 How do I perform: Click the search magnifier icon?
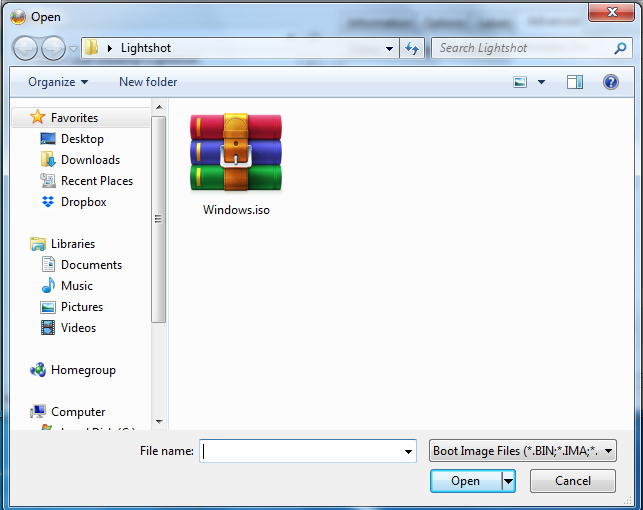620,48
